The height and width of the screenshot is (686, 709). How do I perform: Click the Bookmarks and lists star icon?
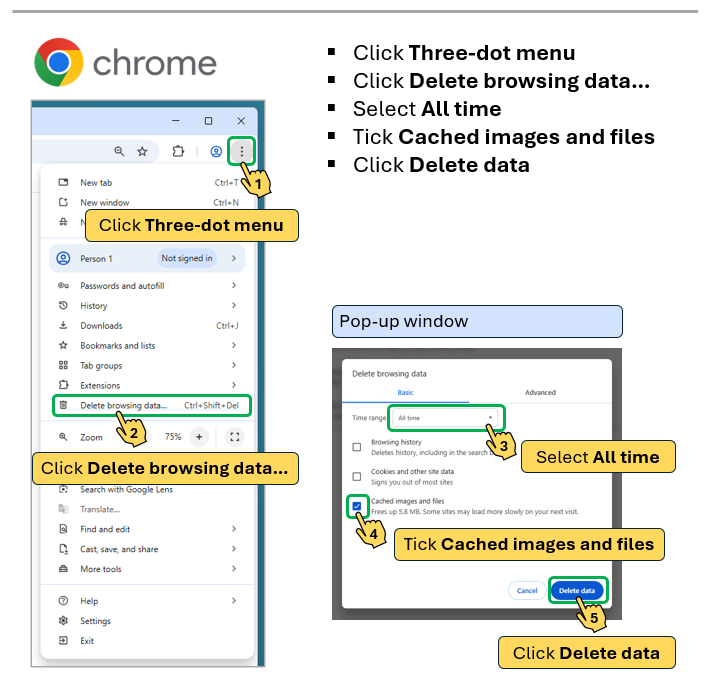pyautogui.click(x=63, y=345)
